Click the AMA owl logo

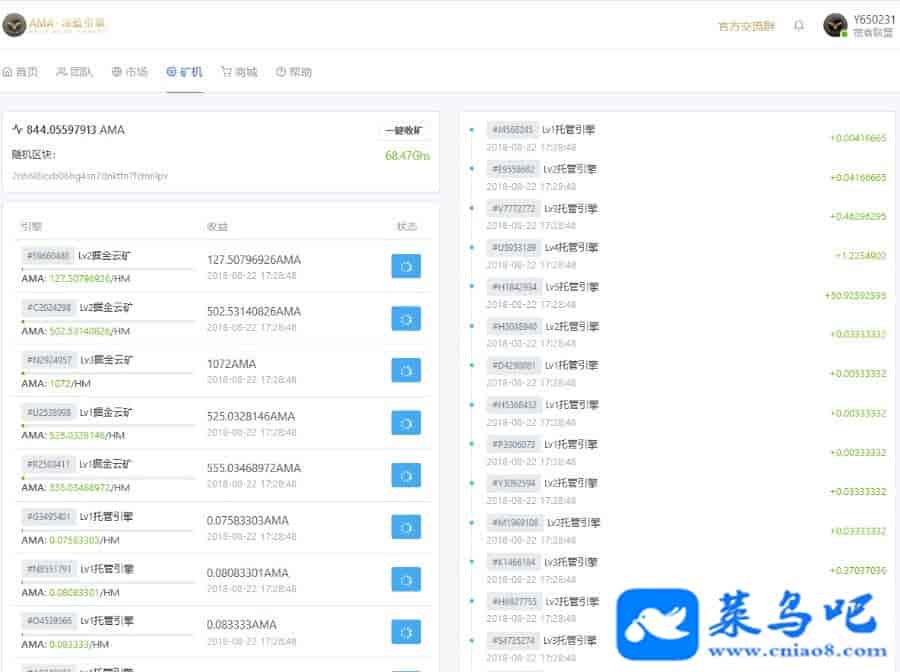(14, 25)
